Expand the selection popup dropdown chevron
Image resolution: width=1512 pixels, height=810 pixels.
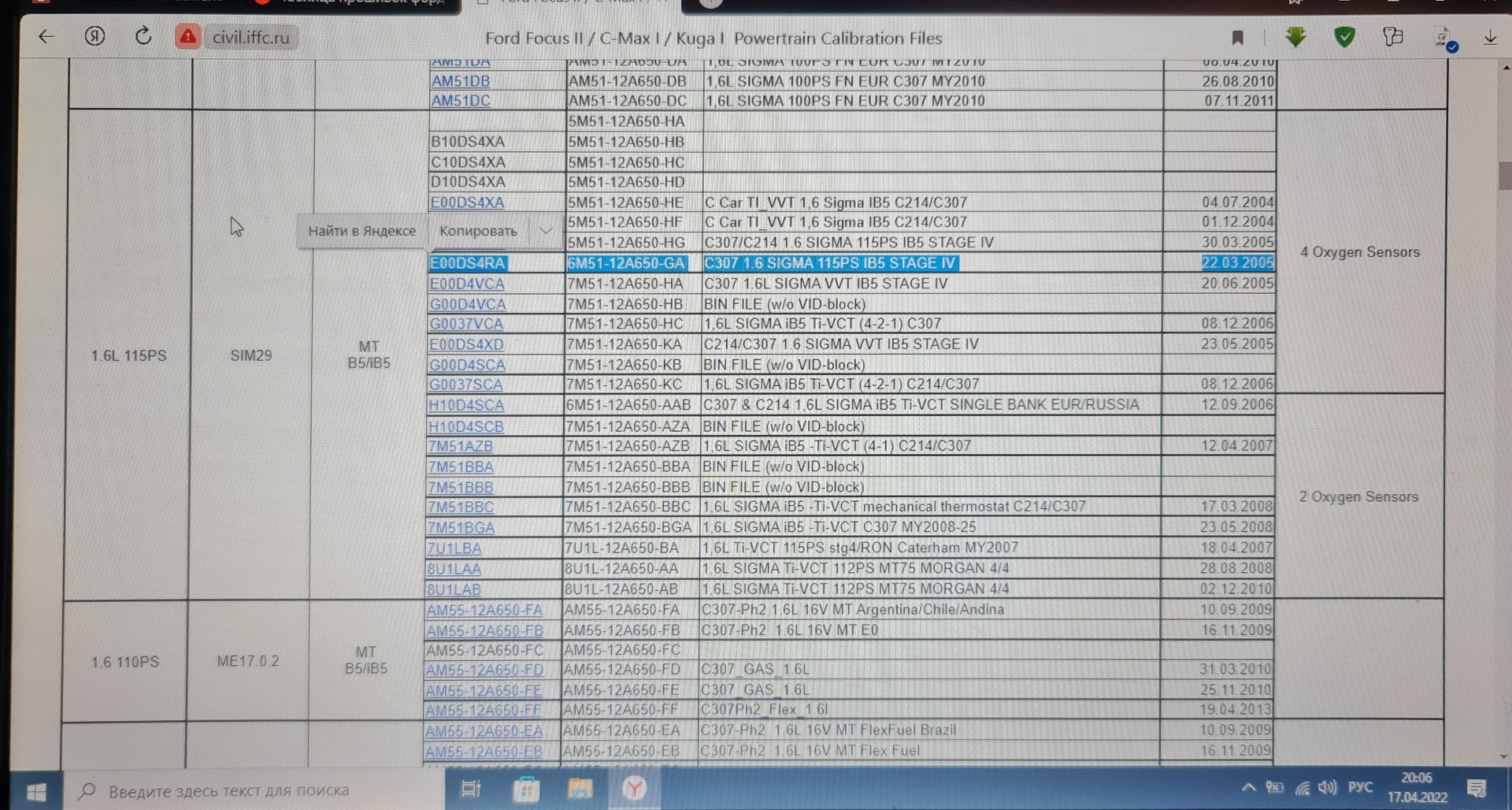coord(546,231)
